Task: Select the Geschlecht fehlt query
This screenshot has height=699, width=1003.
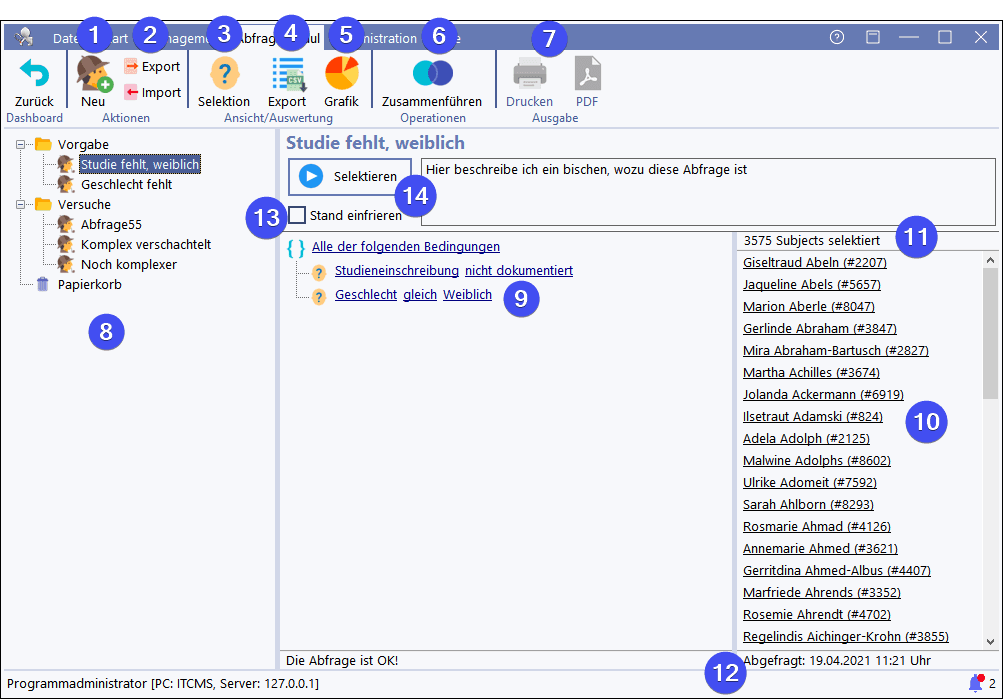Action: [x=126, y=184]
